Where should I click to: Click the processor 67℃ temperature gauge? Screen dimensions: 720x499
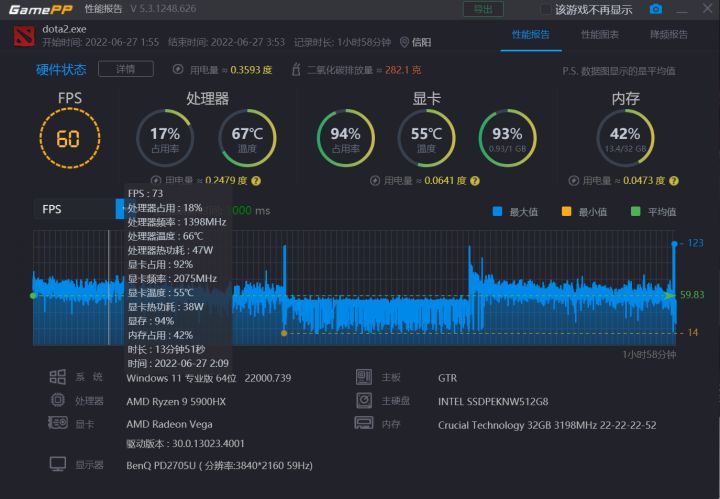pos(248,138)
